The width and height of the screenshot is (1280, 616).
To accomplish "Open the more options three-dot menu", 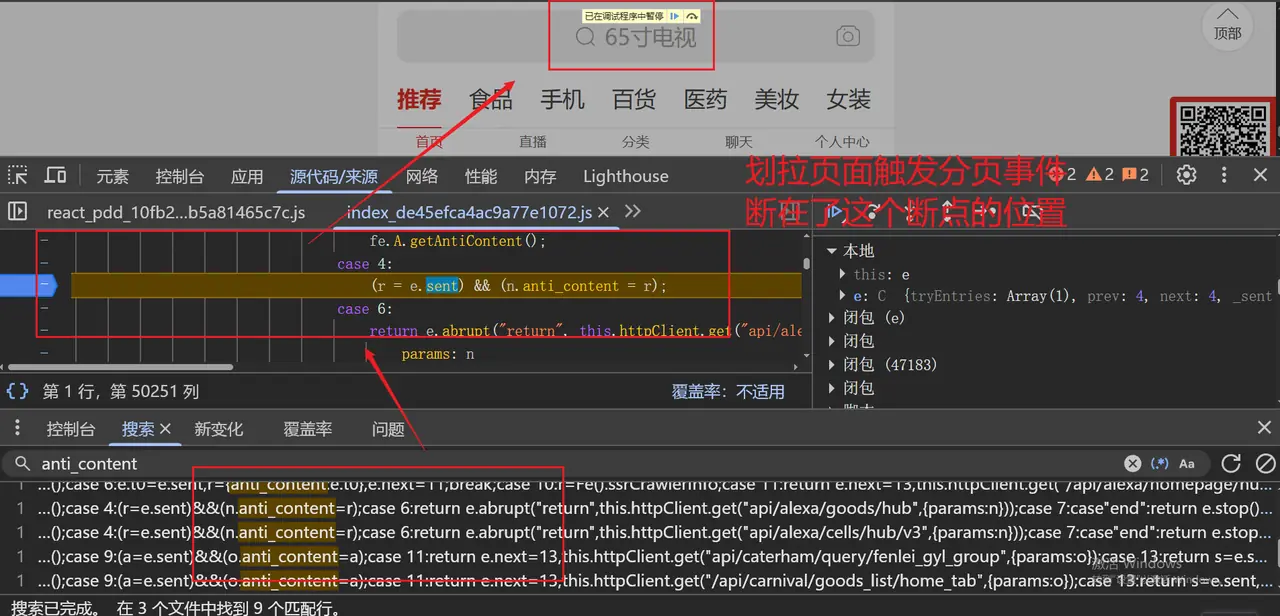I will coord(1223,175).
